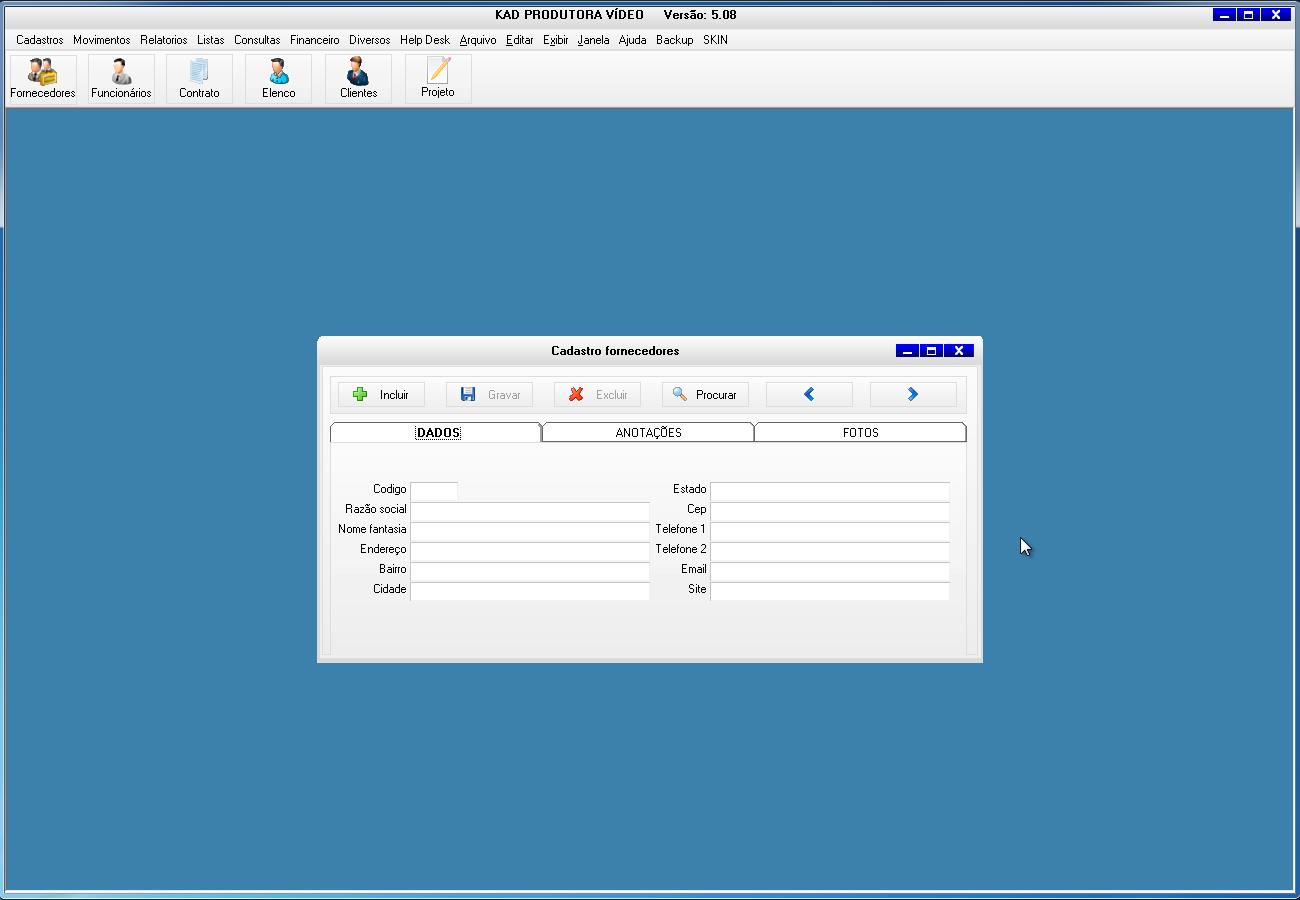Viewport: 1300px width, 900px height.
Task: Click the Incluir button with green plus
Action: click(x=381, y=395)
